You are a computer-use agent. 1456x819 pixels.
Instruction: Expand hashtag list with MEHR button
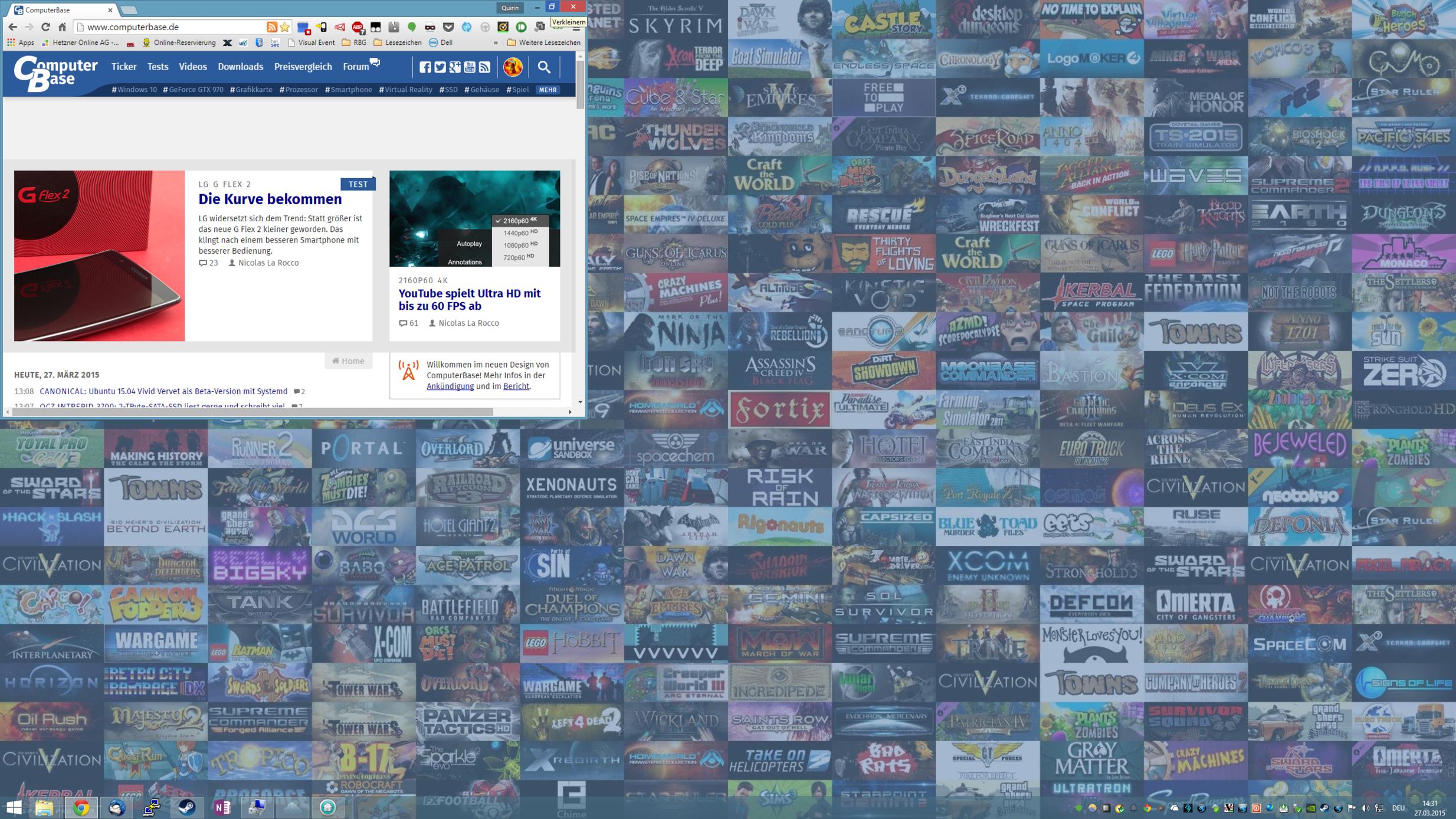(547, 90)
